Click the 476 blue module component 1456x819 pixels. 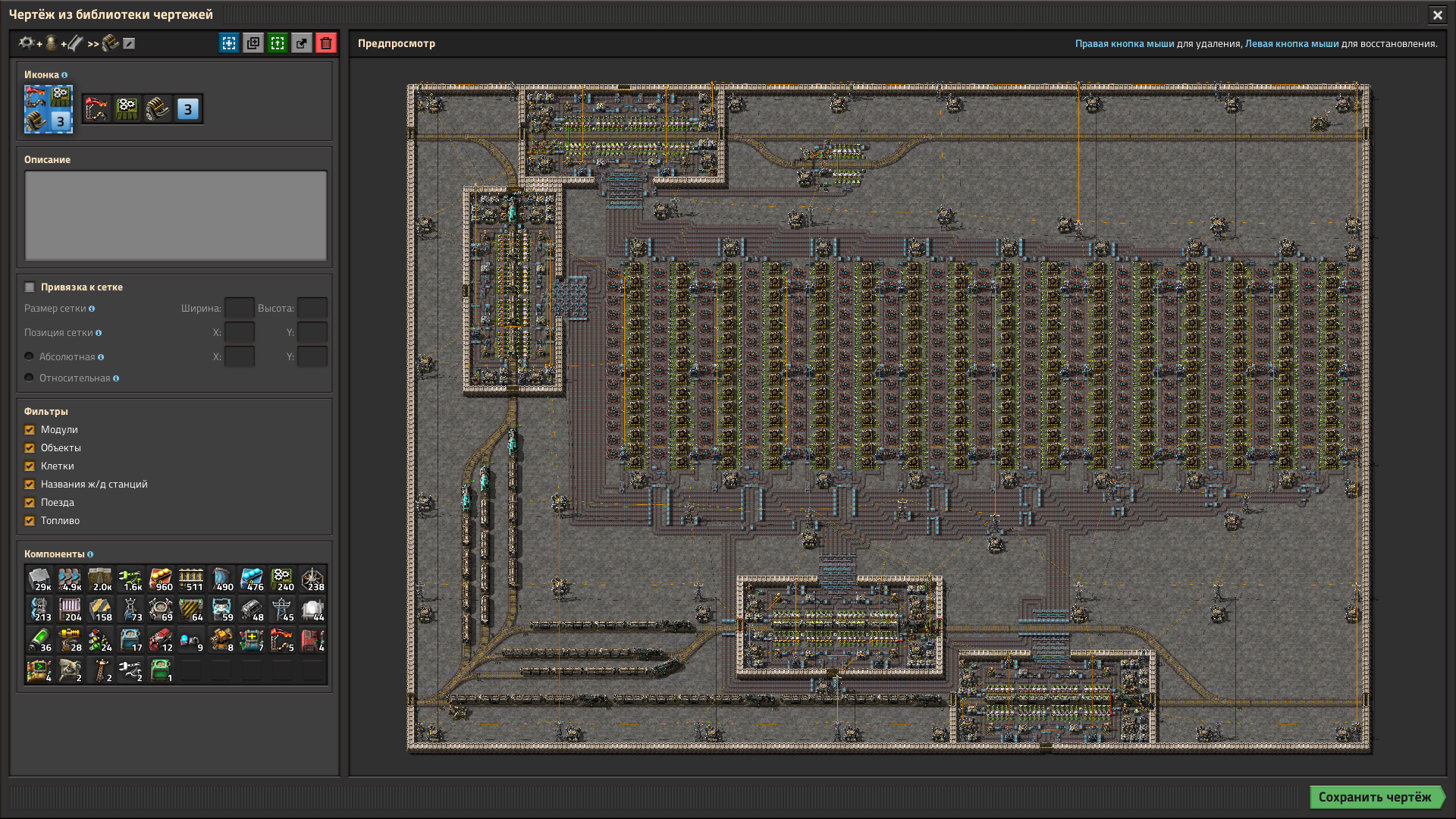tap(252, 579)
